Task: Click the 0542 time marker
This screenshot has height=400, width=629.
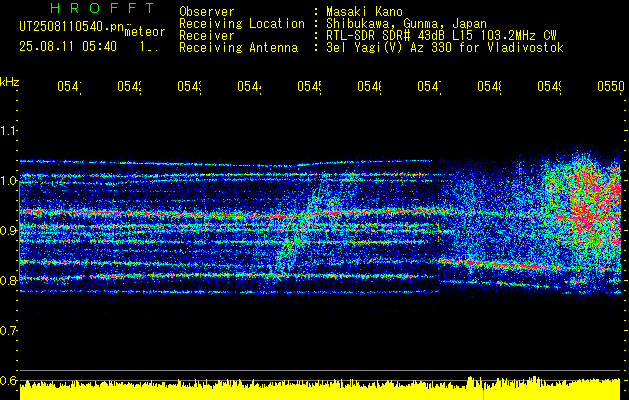Action: pyautogui.click(x=130, y=86)
